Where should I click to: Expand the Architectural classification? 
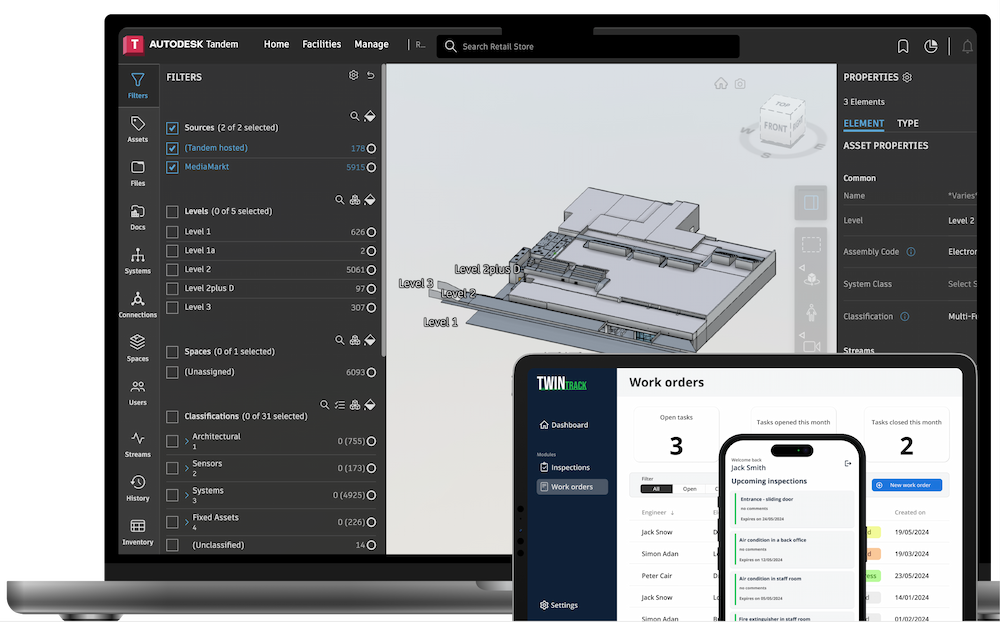(x=187, y=441)
